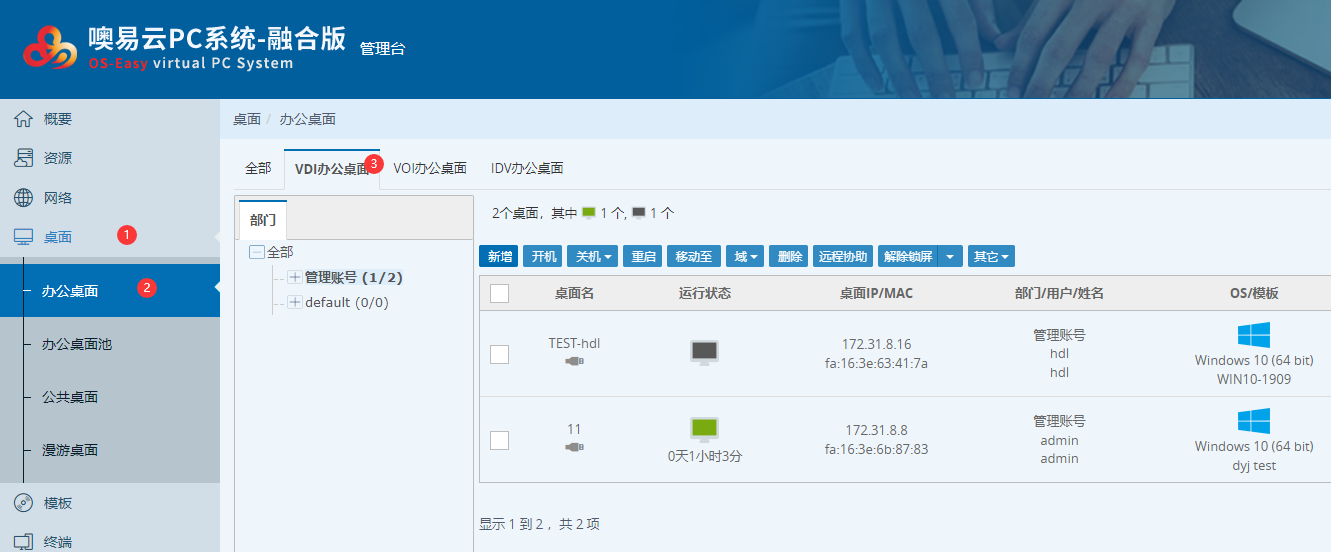
Task: Expand the 管理账号 (1/2) tree node
Action: point(295,277)
